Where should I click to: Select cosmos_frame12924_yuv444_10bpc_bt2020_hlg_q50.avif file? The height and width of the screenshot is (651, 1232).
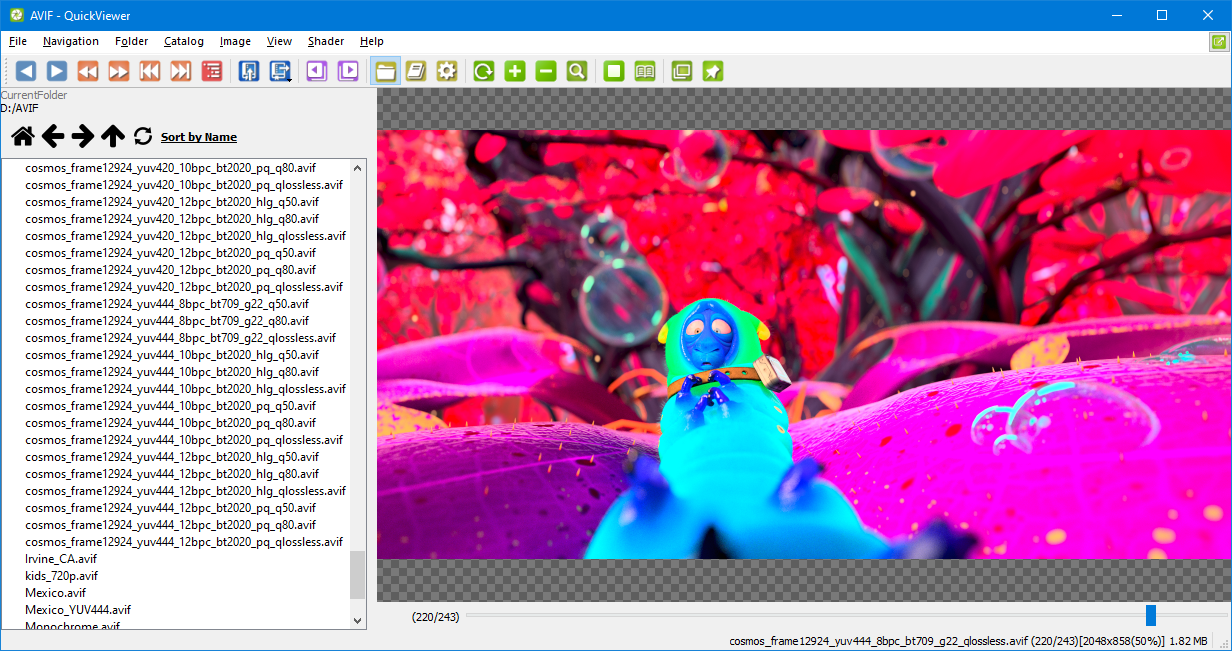coord(172,355)
